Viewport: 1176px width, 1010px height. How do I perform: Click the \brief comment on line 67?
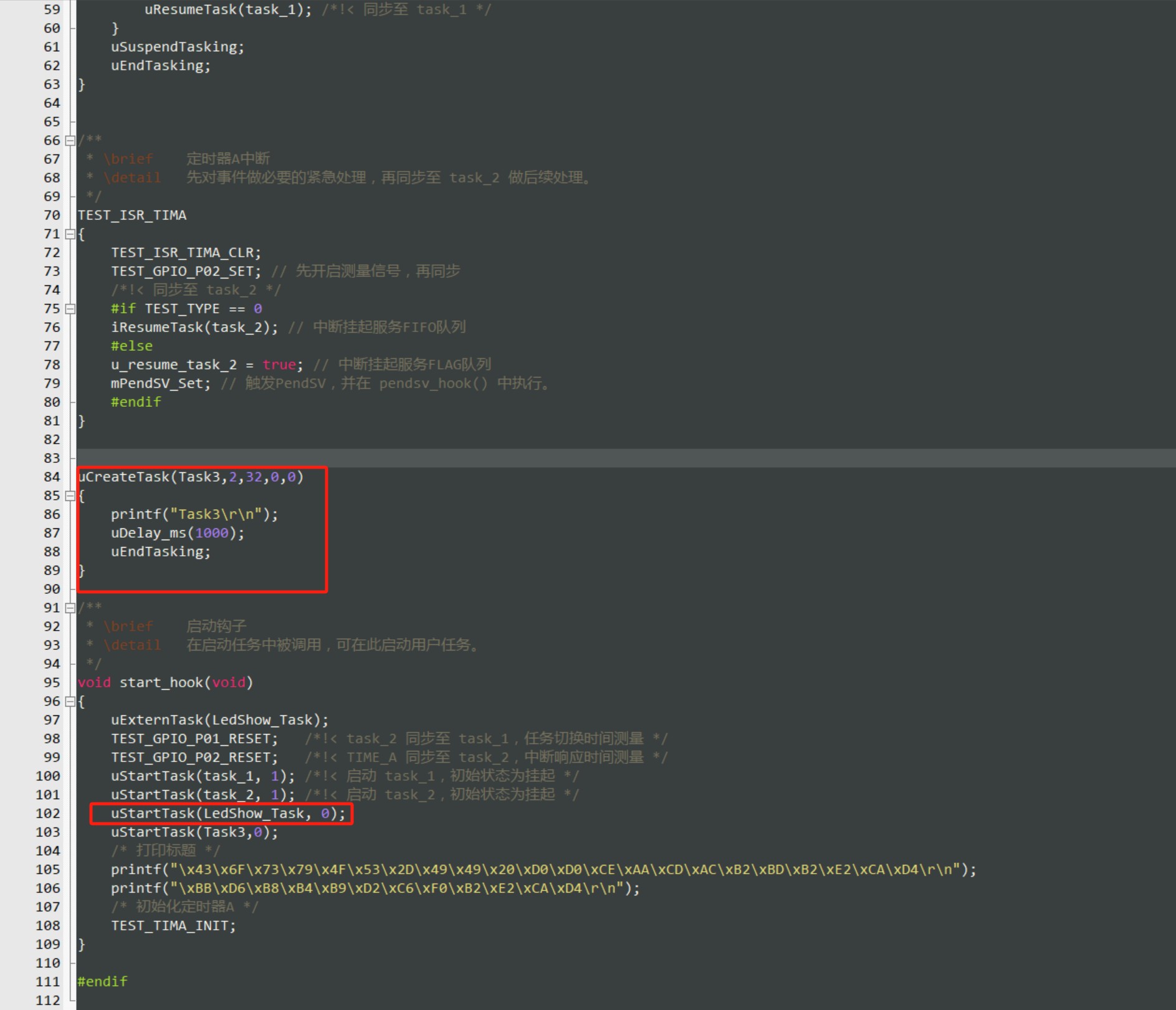[x=178, y=159]
